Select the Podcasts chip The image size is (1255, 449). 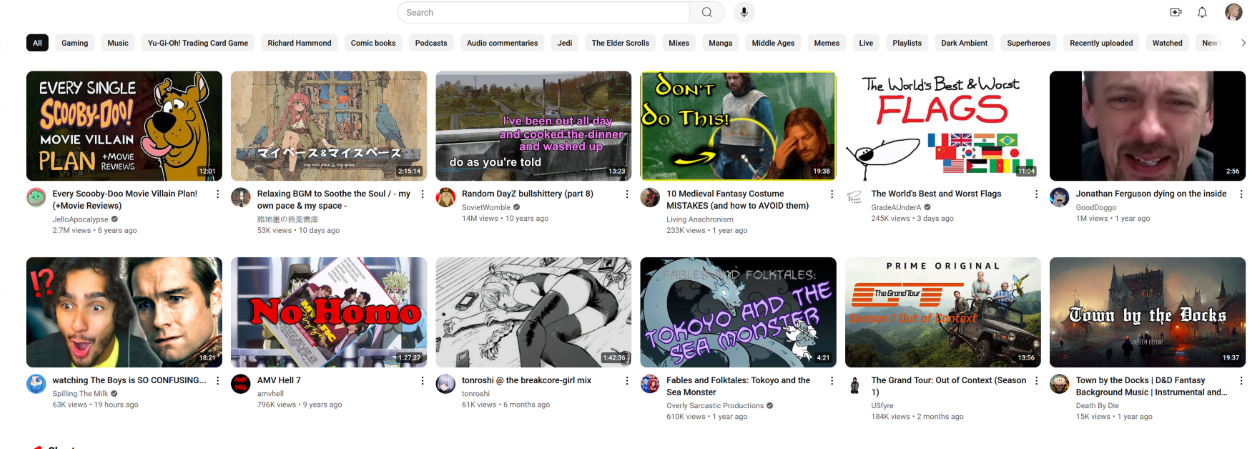pos(431,43)
